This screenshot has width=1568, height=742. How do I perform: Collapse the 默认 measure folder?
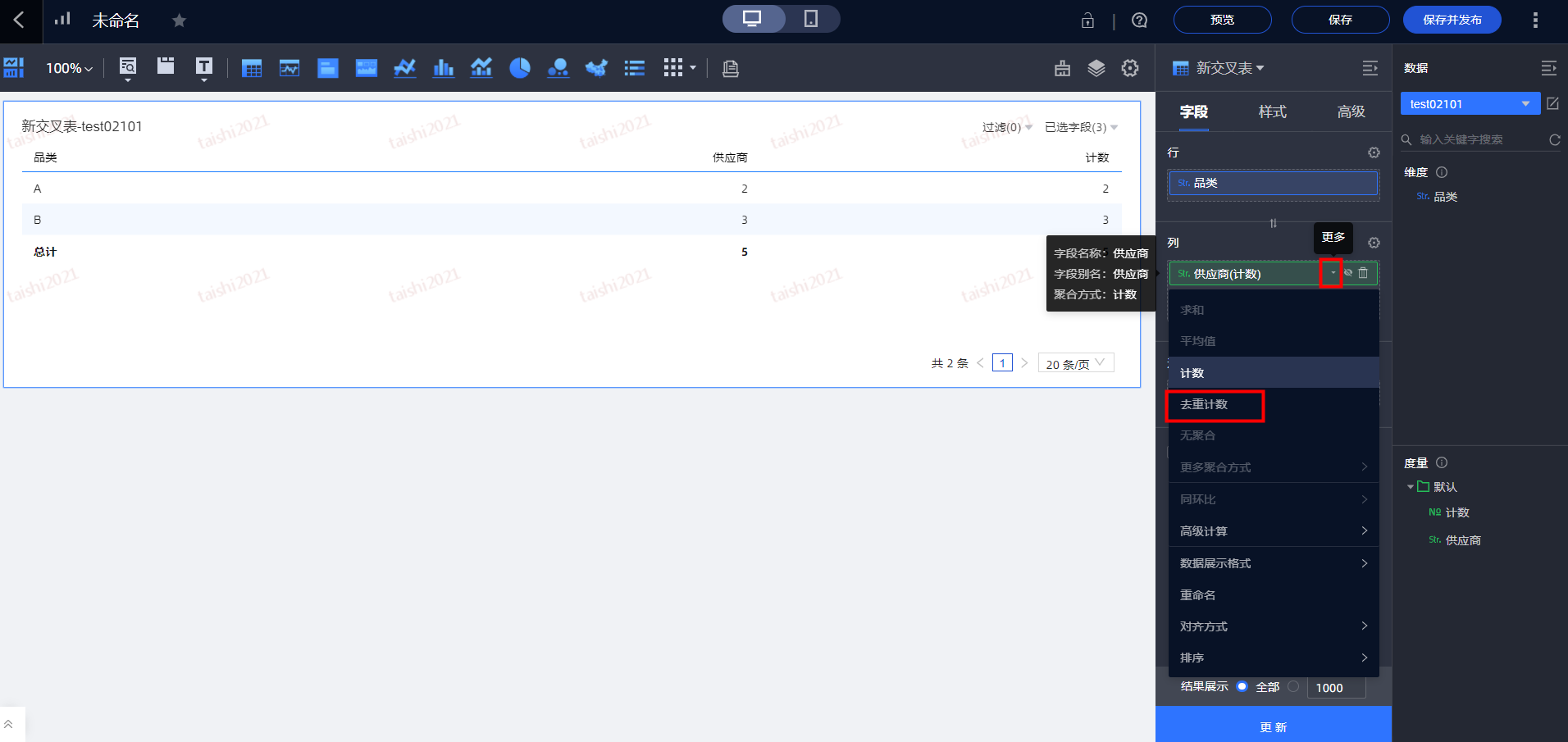pos(1411,487)
